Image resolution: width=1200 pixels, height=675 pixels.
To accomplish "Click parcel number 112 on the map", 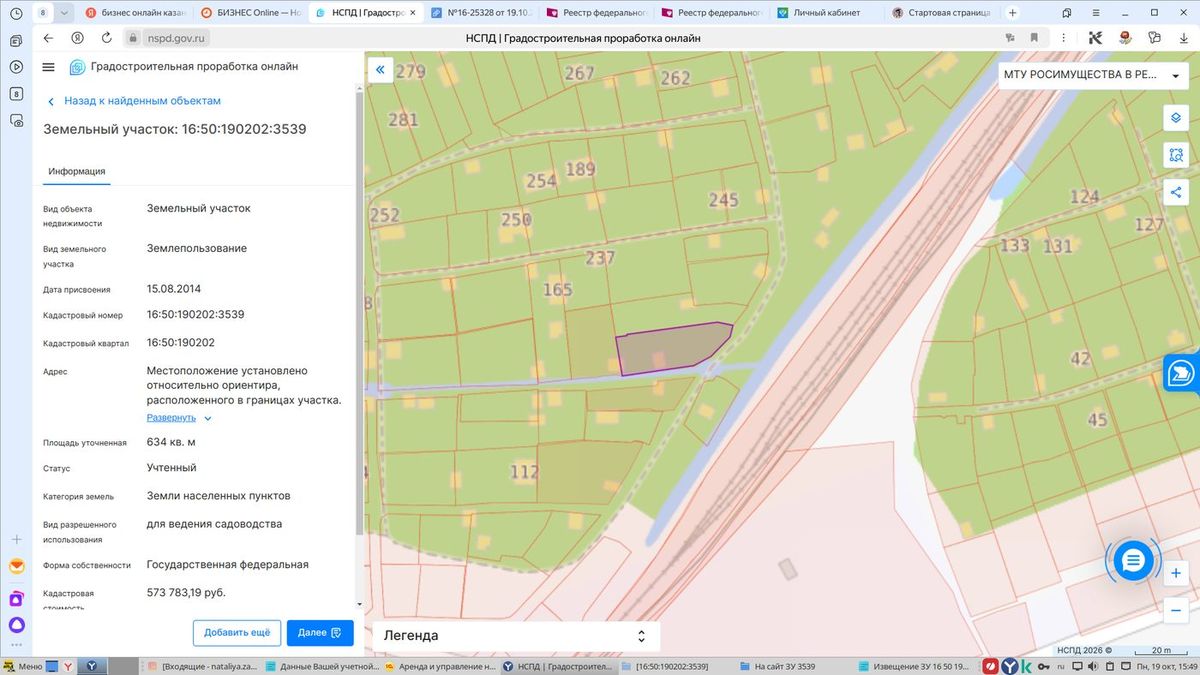I will [x=525, y=472].
